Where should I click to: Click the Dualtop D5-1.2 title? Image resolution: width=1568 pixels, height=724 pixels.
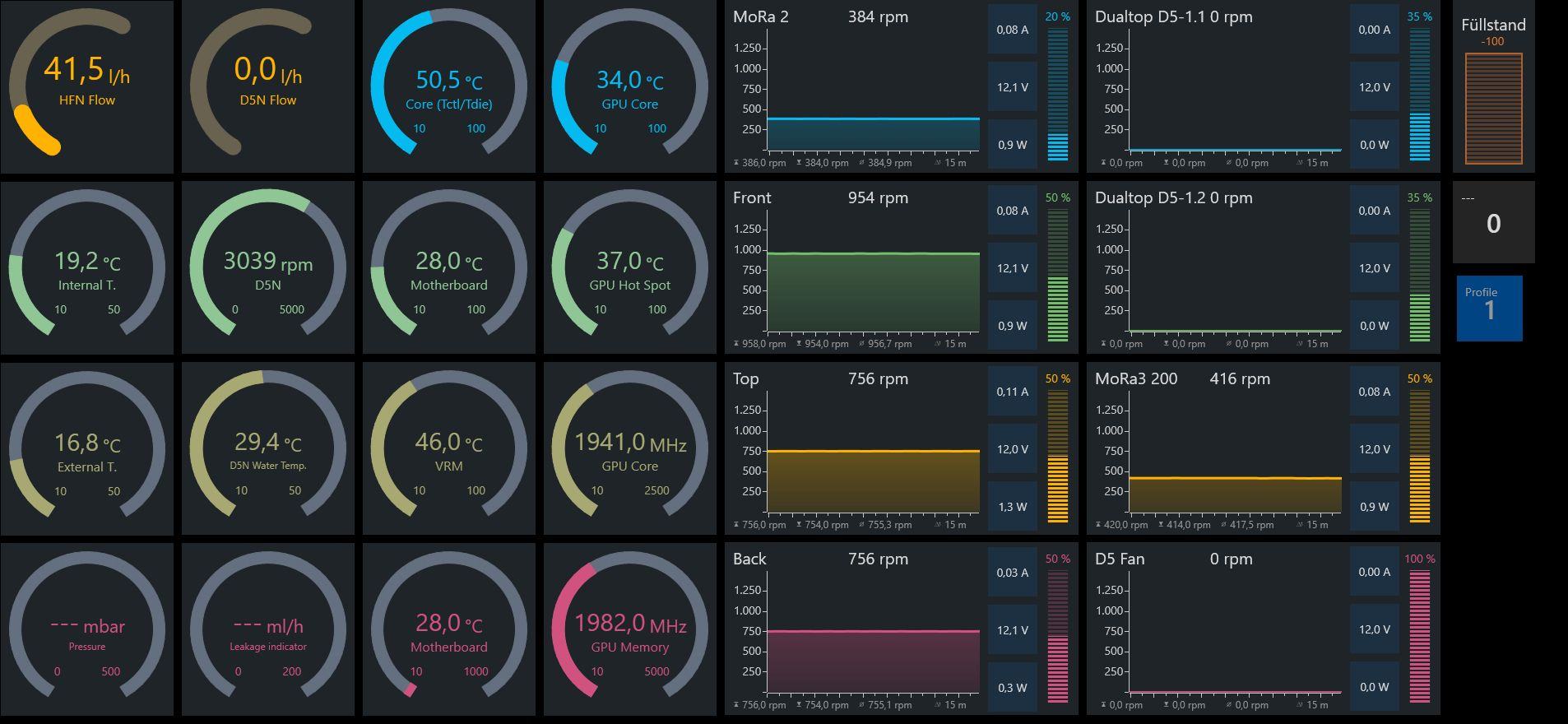[x=1150, y=198]
